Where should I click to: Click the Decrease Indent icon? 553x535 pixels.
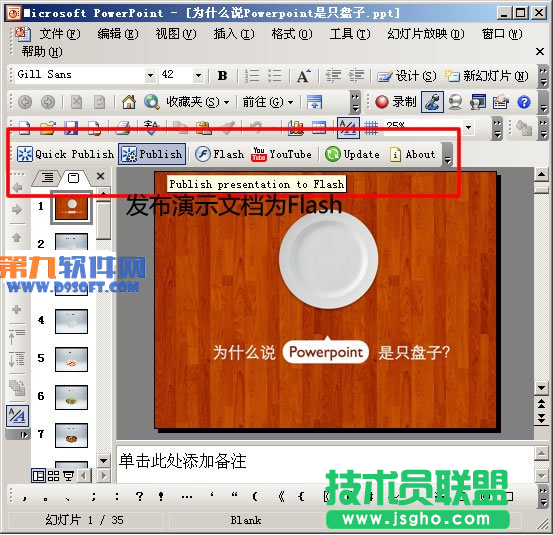tap(333, 75)
